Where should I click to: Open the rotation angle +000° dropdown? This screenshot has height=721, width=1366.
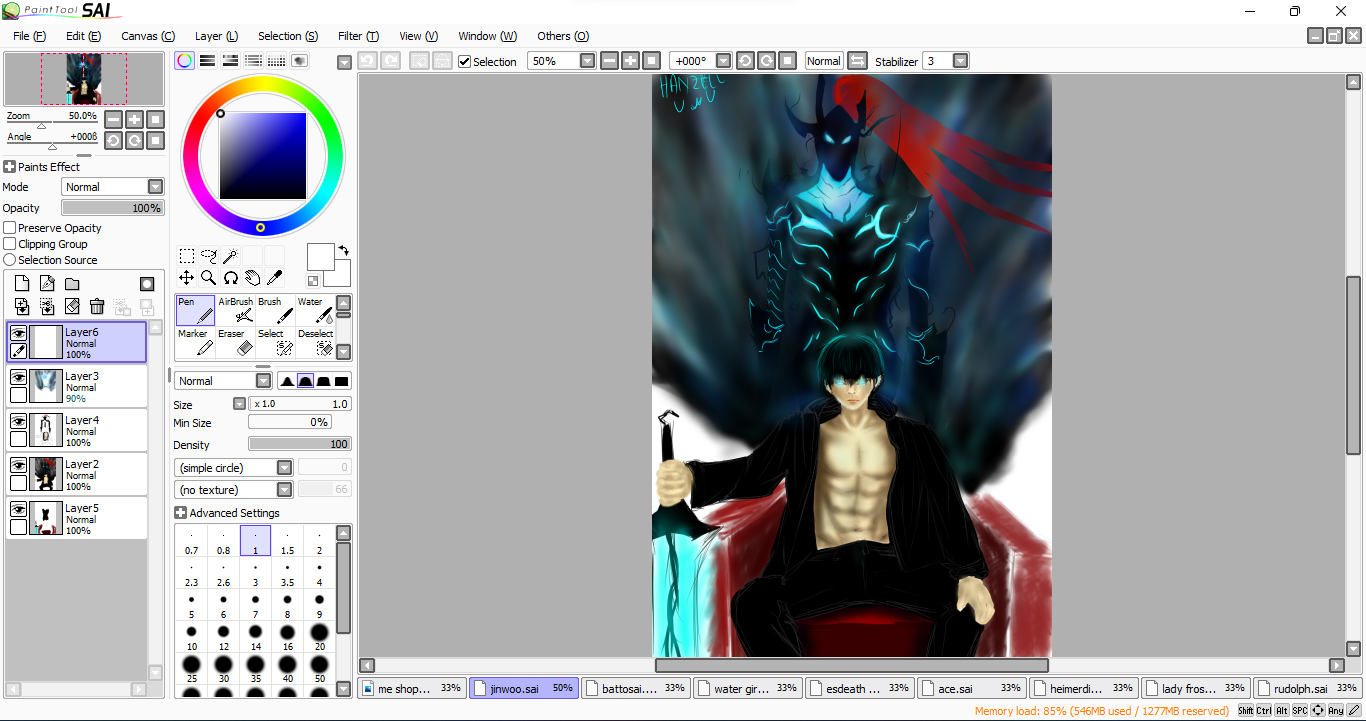724,61
